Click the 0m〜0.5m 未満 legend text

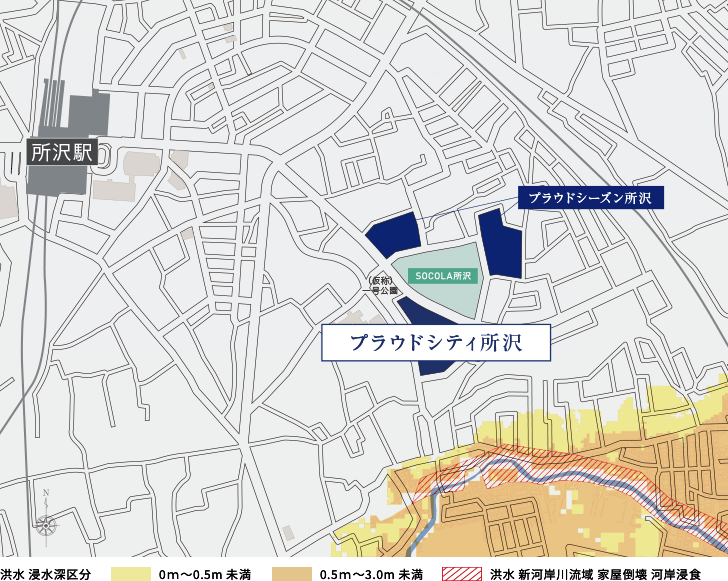click(205, 574)
